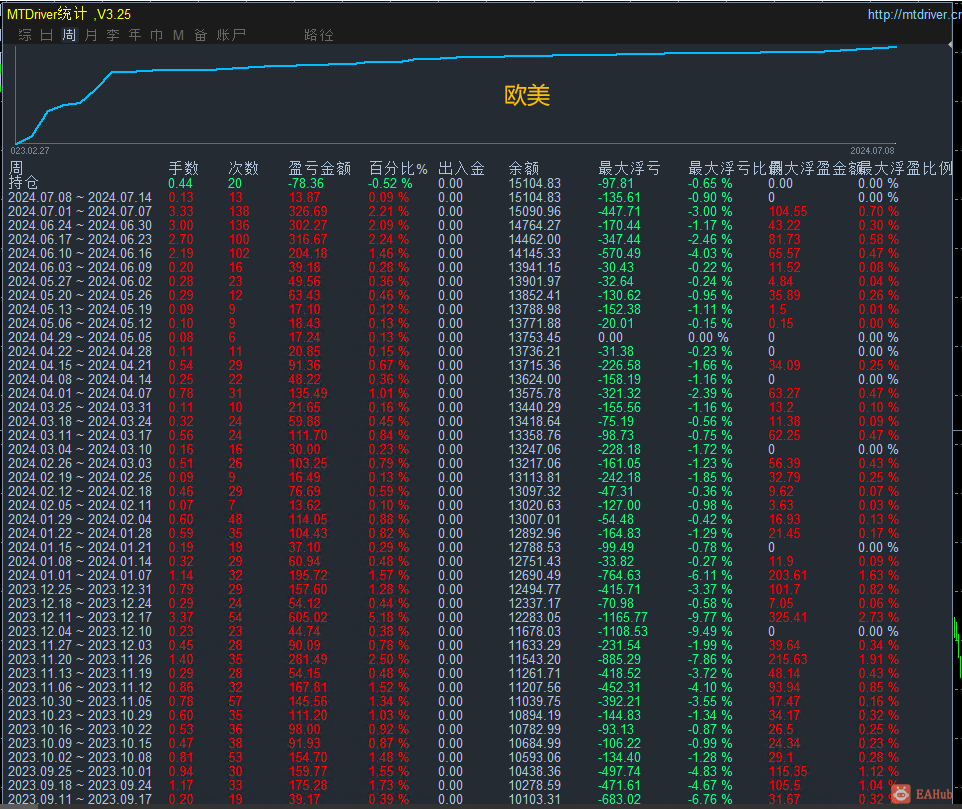Click the 281.49 profit amount
Image resolution: width=962 pixels, height=809 pixels.
pyautogui.click(x=308, y=659)
